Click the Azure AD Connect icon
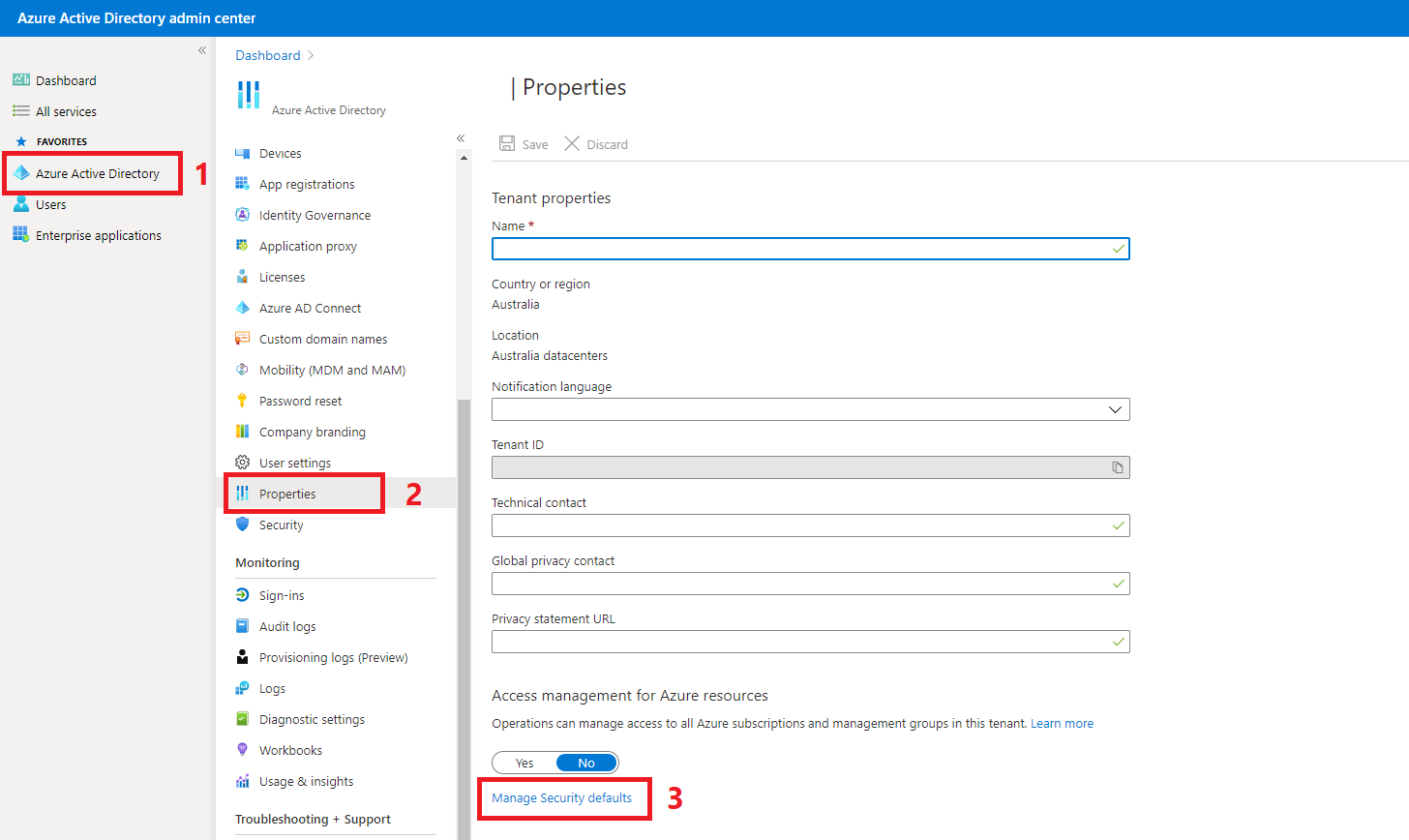Viewport: 1409px width, 840px height. [243, 308]
